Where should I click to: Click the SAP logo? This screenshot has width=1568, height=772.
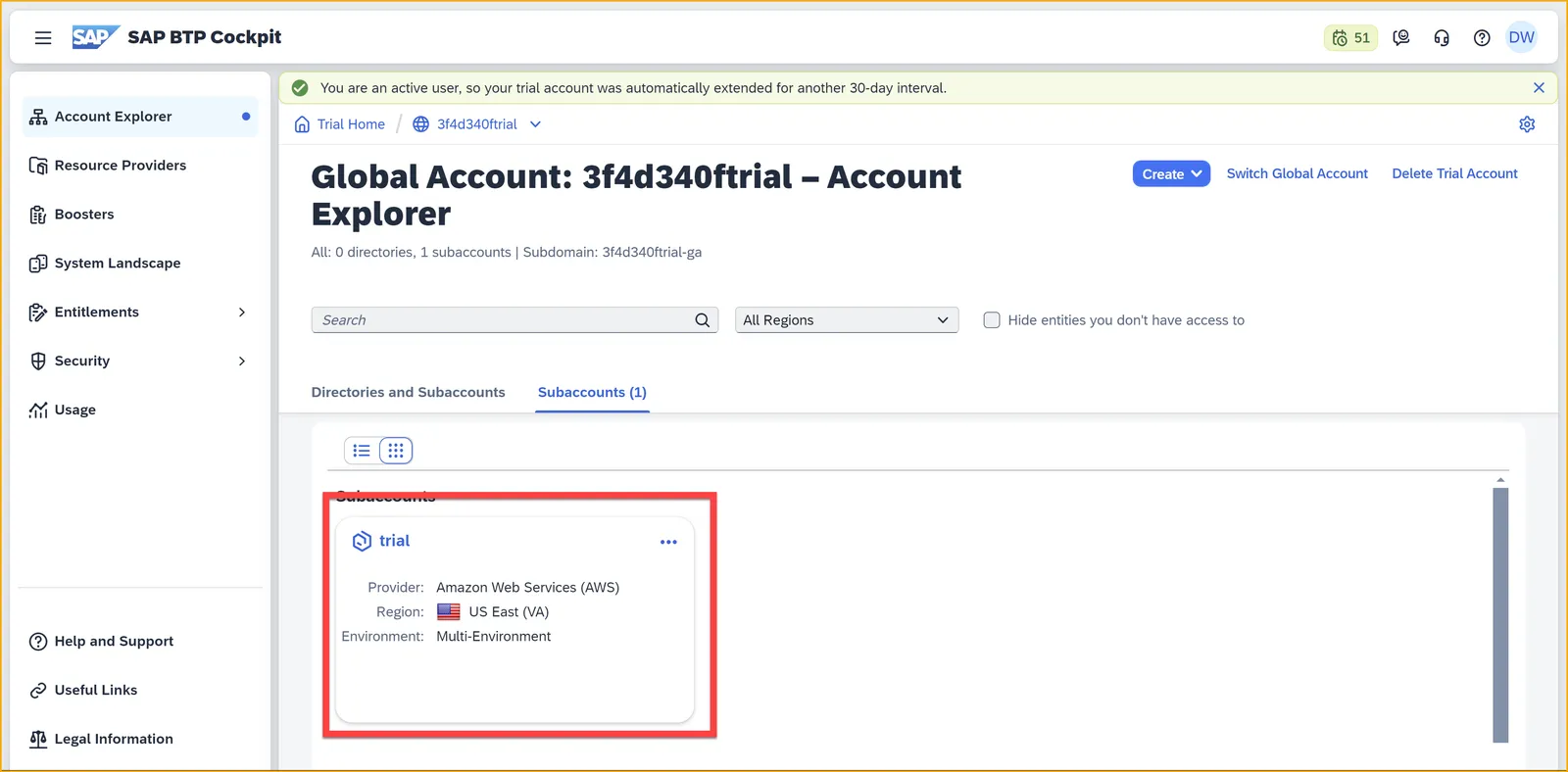pyautogui.click(x=95, y=37)
